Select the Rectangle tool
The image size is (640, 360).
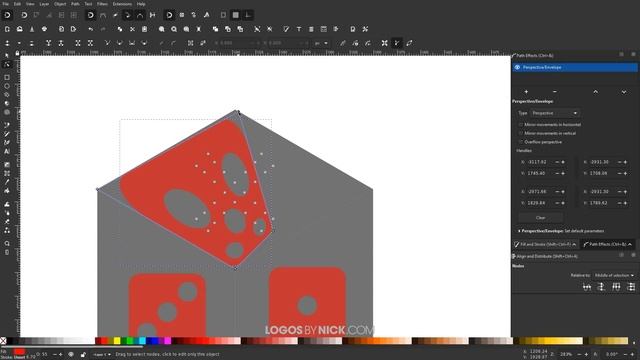click(7, 77)
